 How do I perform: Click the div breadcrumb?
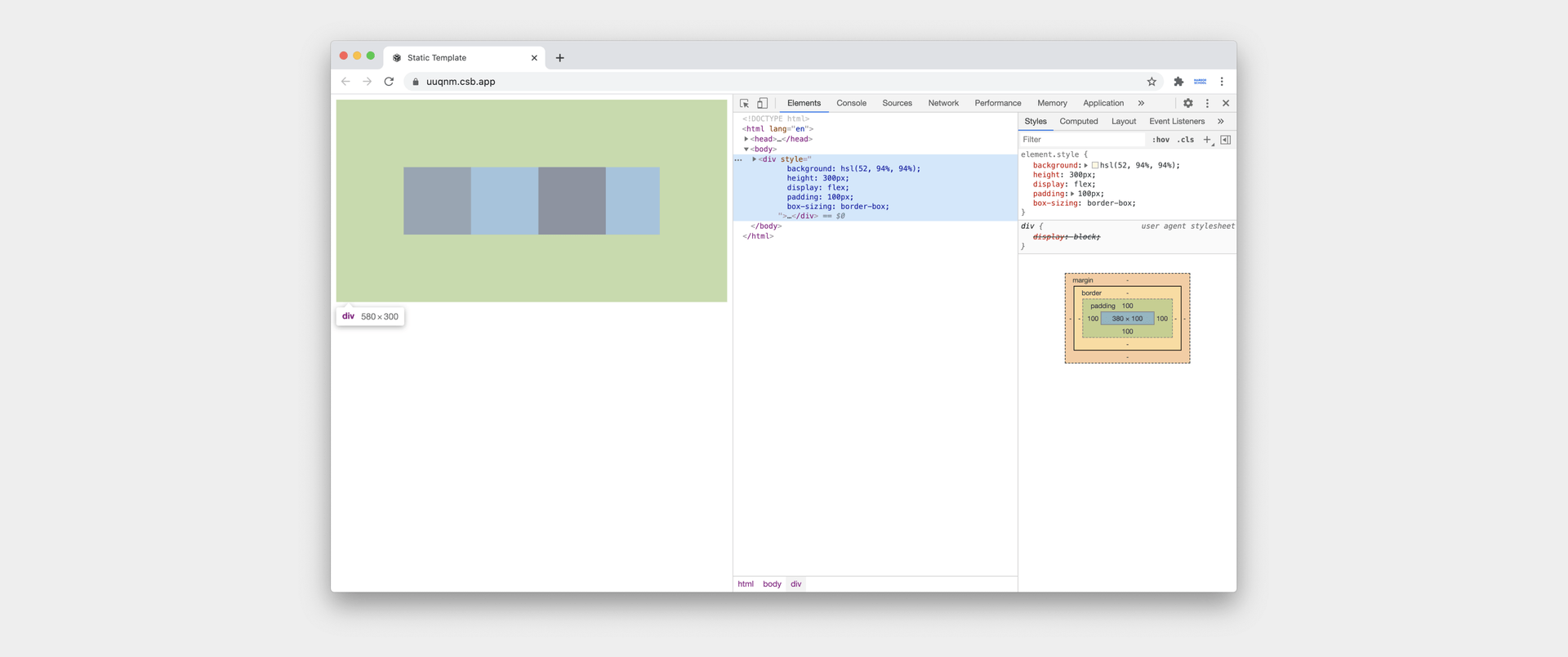[796, 584]
